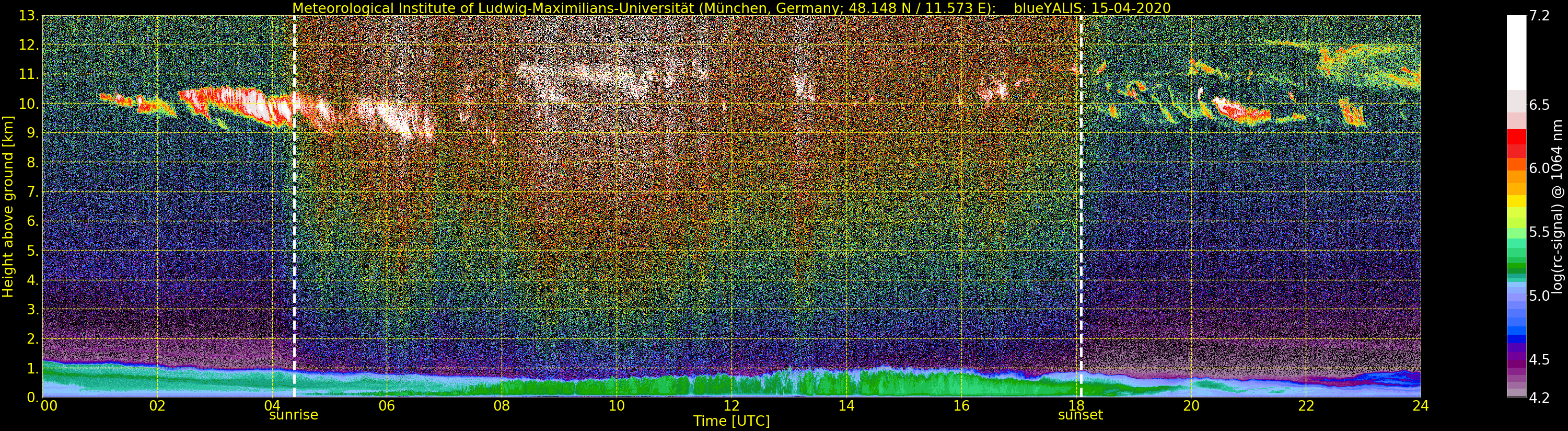The width and height of the screenshot is (1568, 431).
Task: Click the '02' time tick label
Action: click(157, 406)
